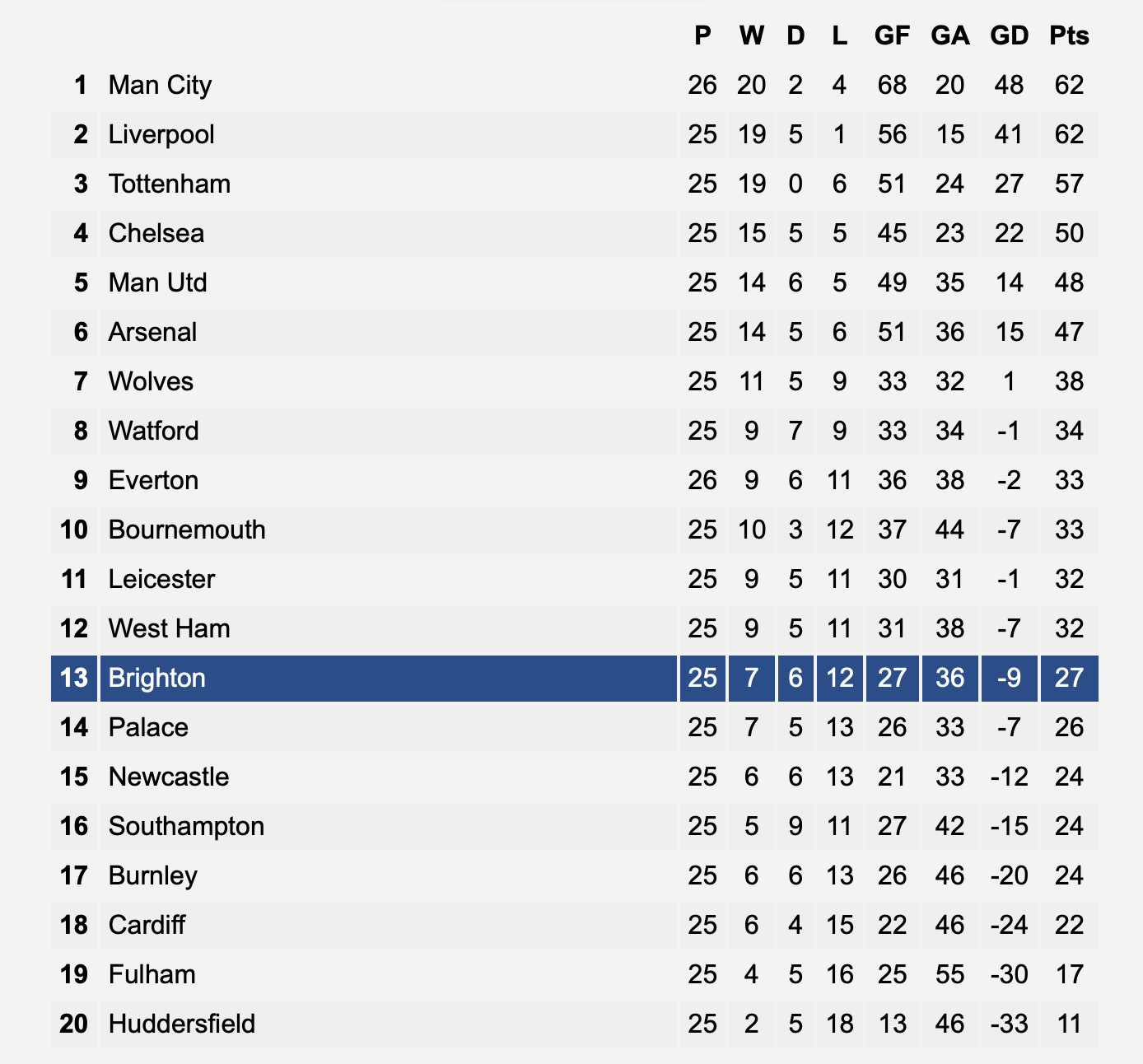This screenshot has width=1143, height=1064.
Task: Click the Man City team name
Action: pos(160,85)
